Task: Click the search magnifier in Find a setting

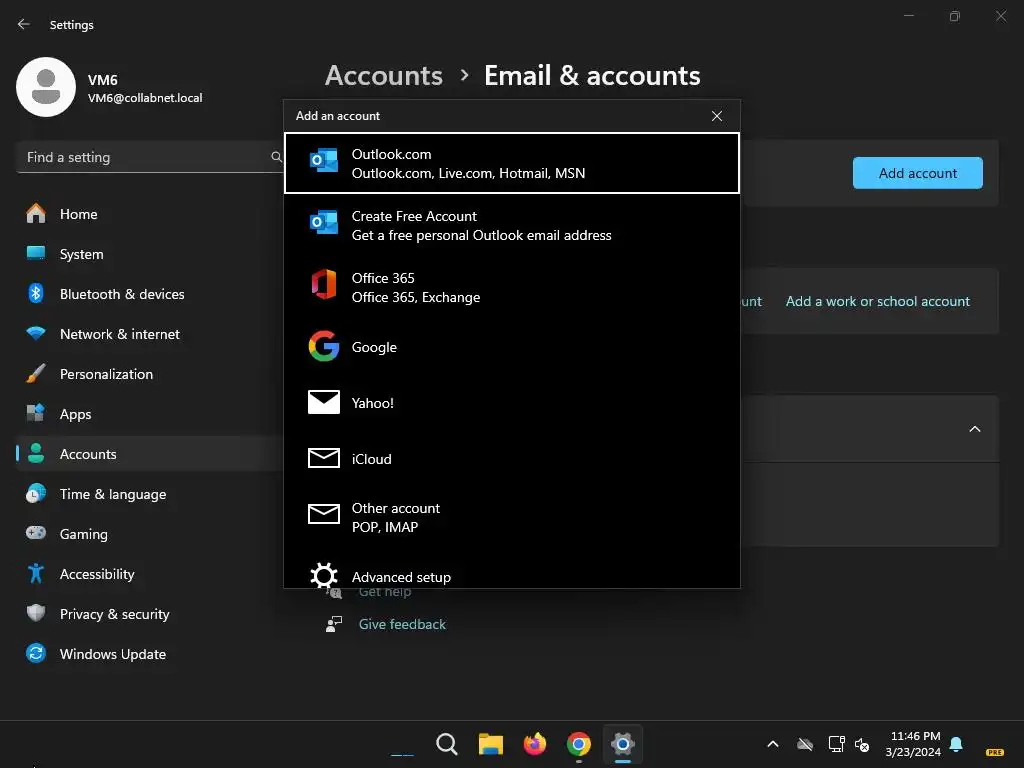Action: click(x=276, y=157)
